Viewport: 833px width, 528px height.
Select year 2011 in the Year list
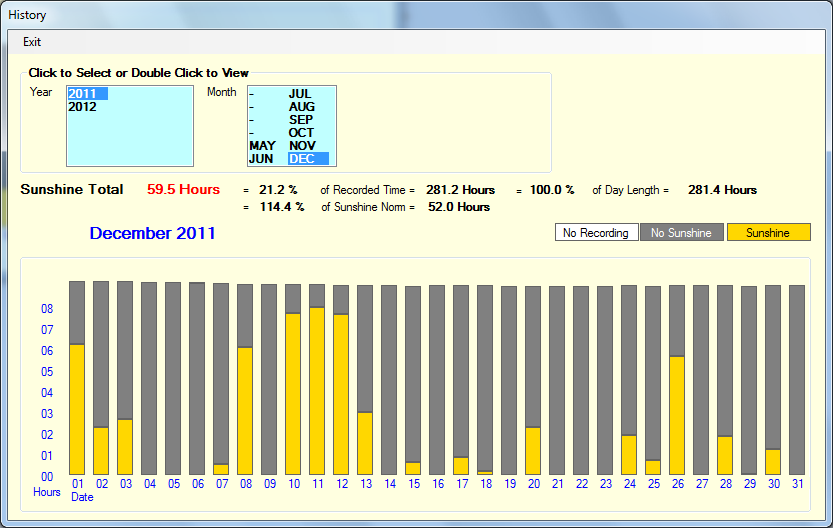pos(86,94)
